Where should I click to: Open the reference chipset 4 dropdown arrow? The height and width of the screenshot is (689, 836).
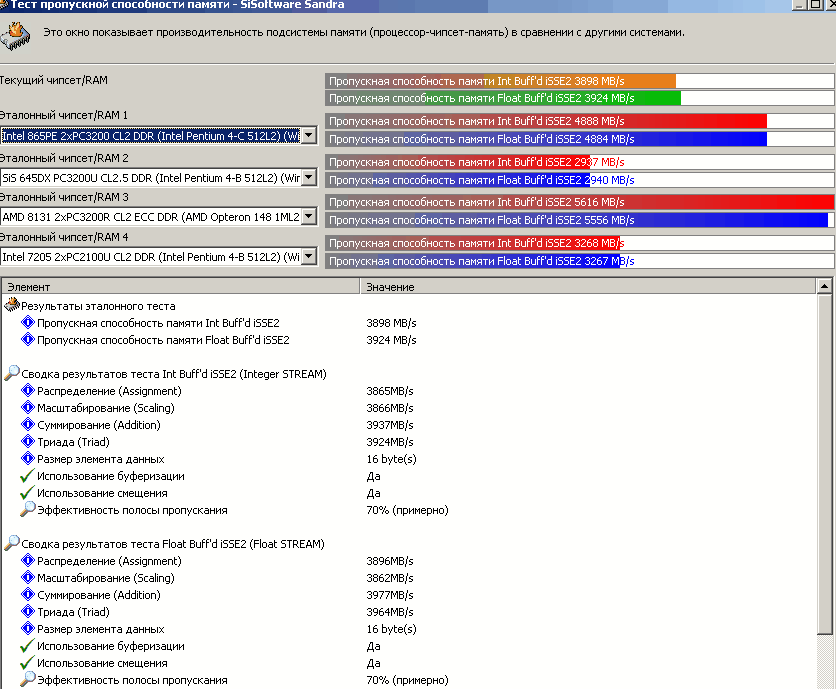tap(309, 257)
